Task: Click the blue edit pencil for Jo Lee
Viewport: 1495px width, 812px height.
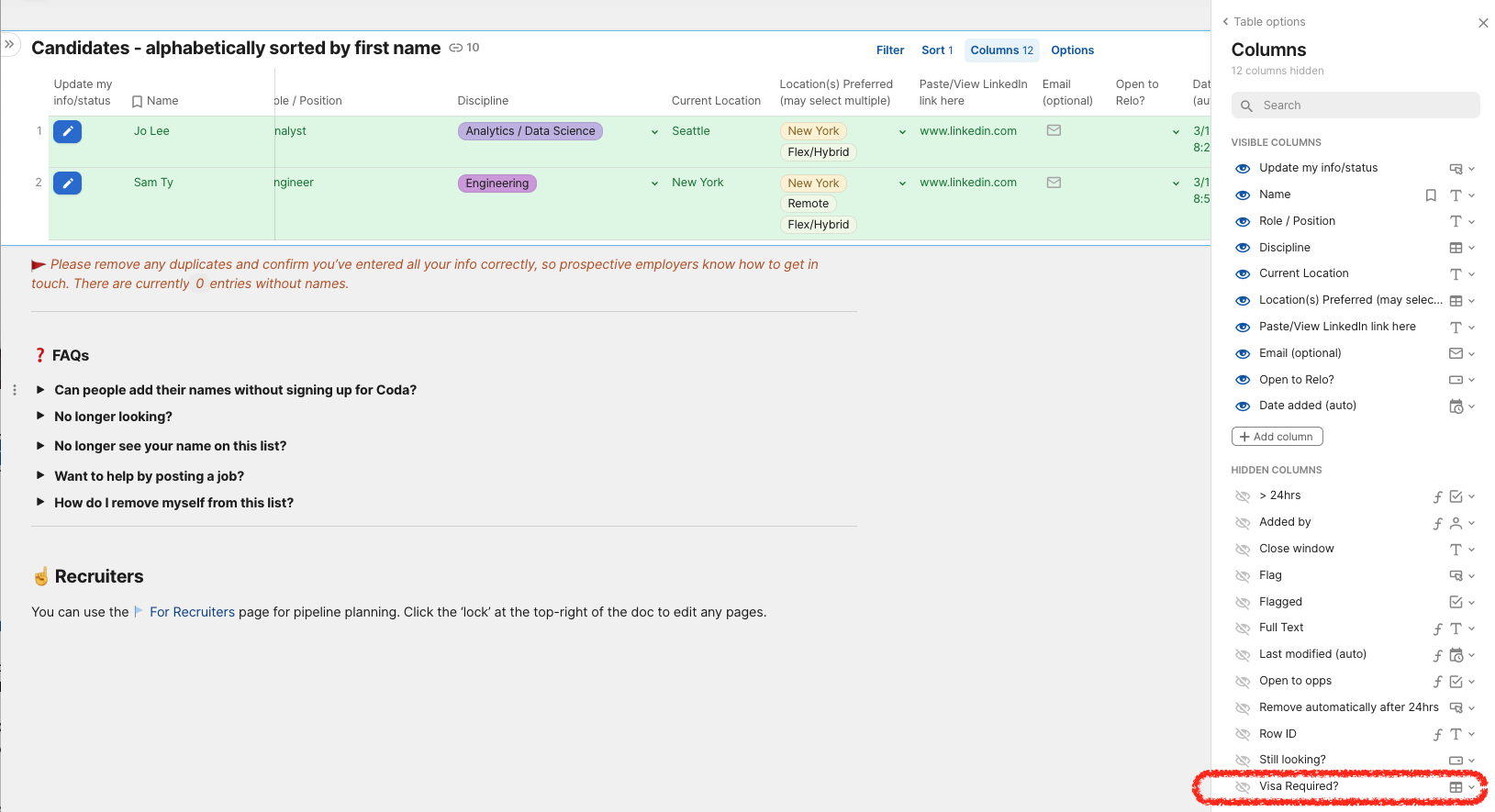Action: [67, 132]
